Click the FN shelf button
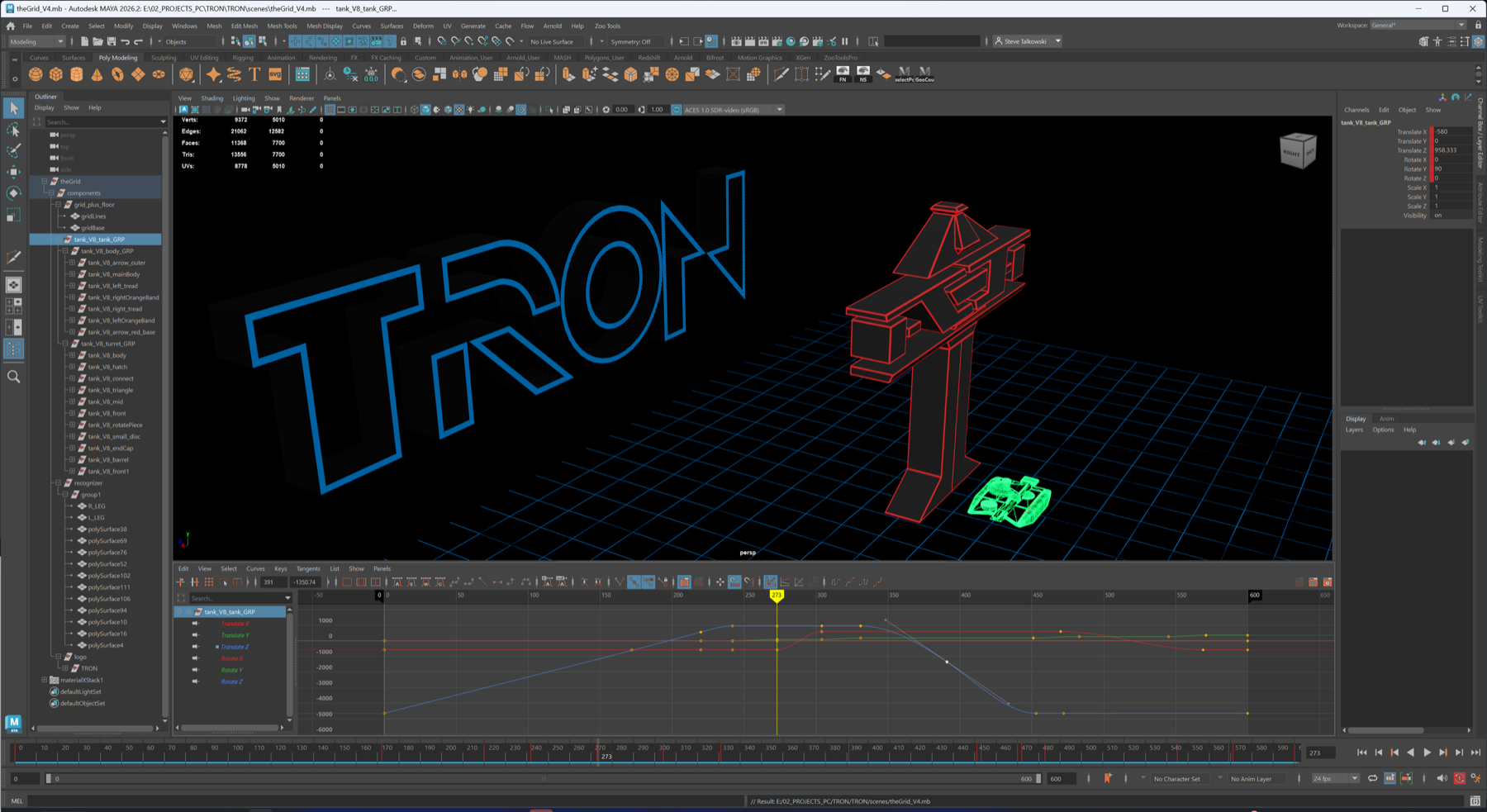The image size is (1487, 812). 843,74
